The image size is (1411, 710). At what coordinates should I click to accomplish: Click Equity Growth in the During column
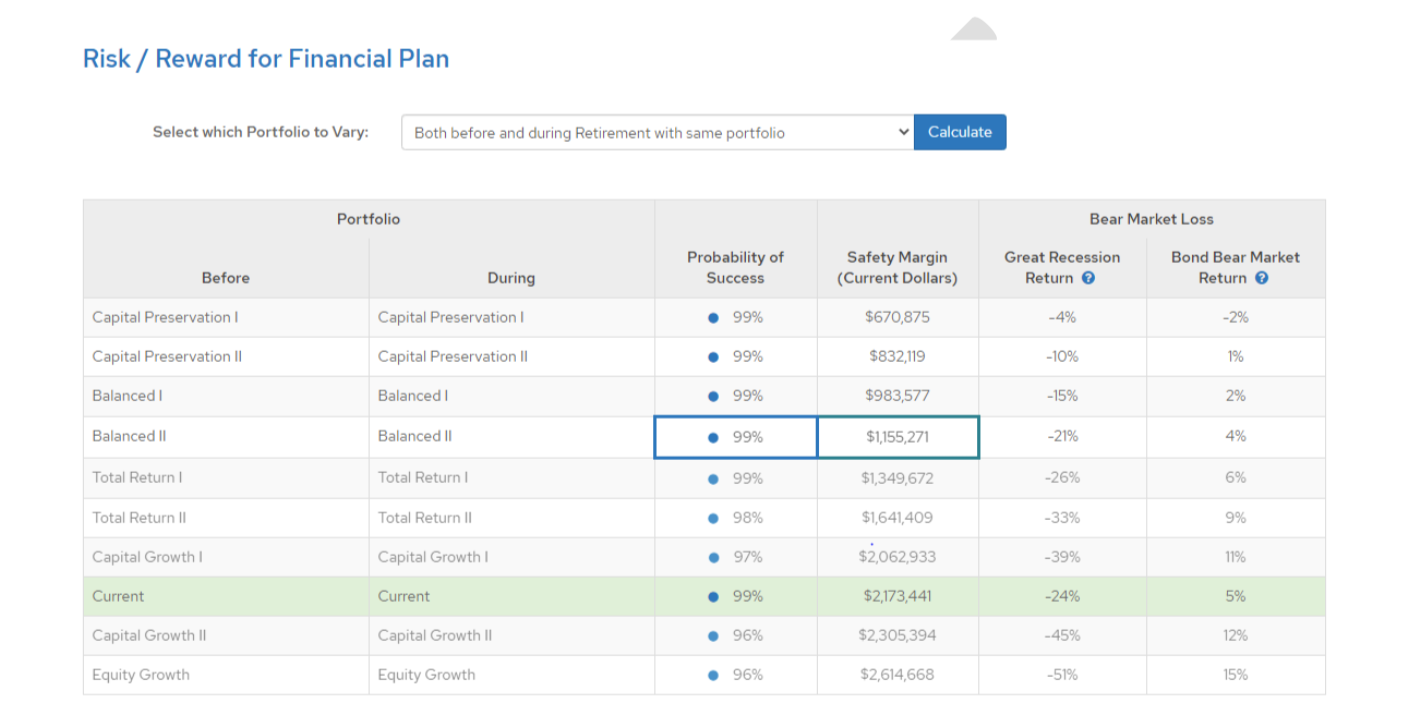click(x=426, y=675)
